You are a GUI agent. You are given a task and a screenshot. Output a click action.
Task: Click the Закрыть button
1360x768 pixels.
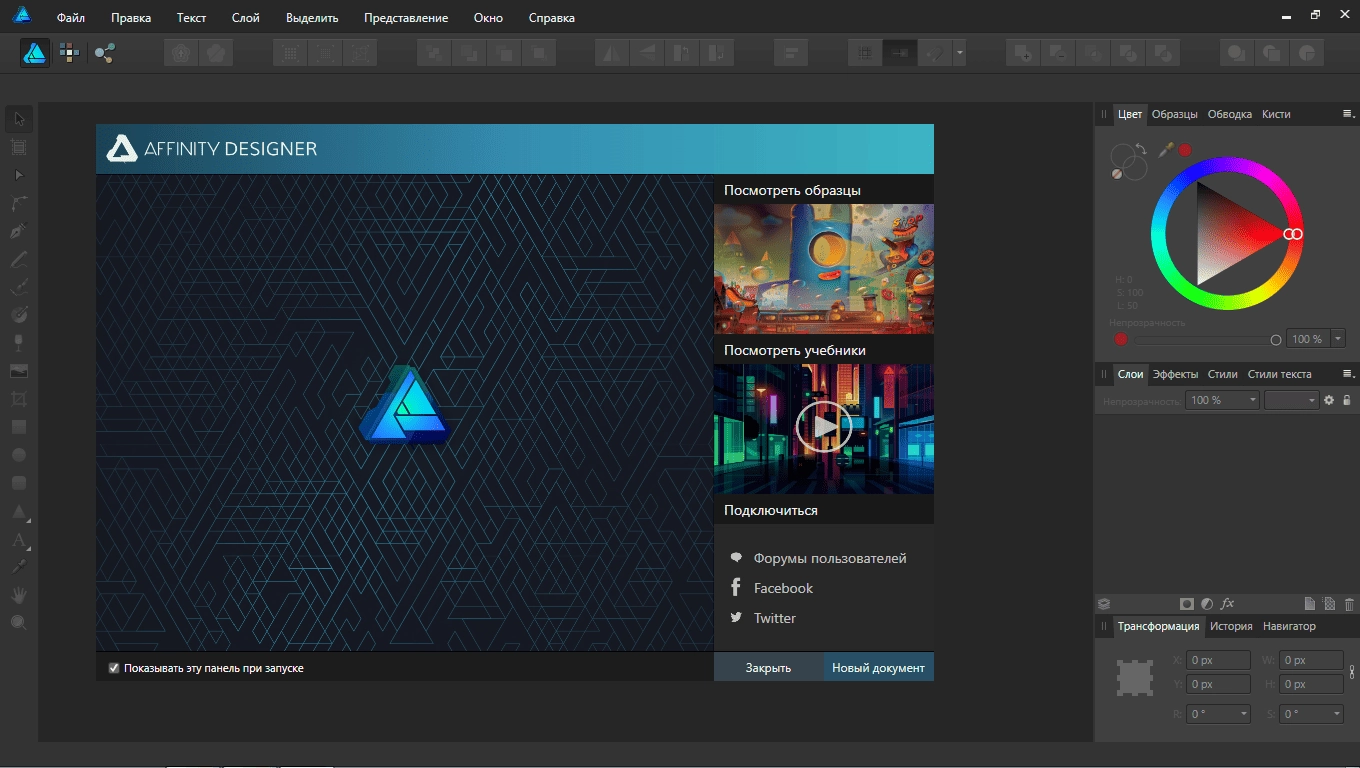tap(768, 667)
